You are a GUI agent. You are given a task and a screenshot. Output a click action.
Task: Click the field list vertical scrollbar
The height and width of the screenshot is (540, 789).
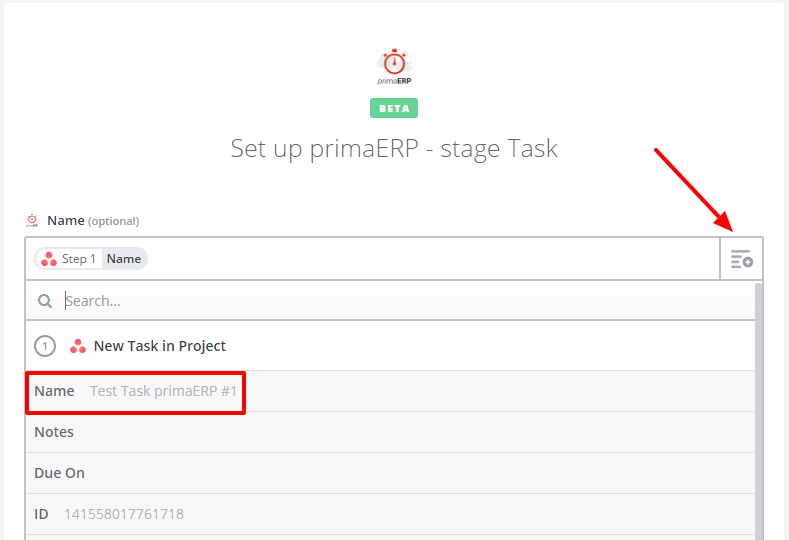[758, 411]
